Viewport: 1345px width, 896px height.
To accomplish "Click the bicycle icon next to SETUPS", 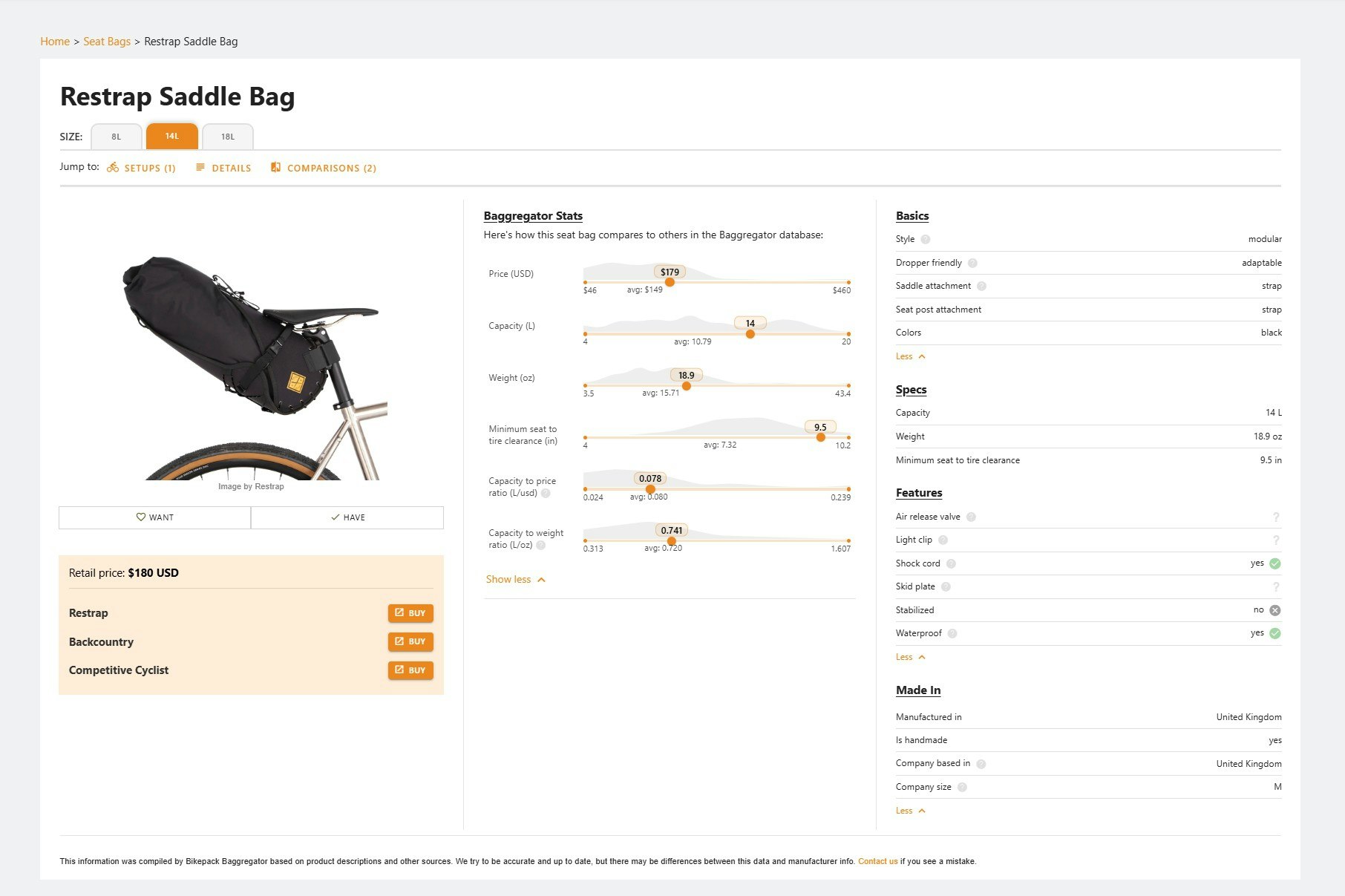I will click(x=112, y=168).
